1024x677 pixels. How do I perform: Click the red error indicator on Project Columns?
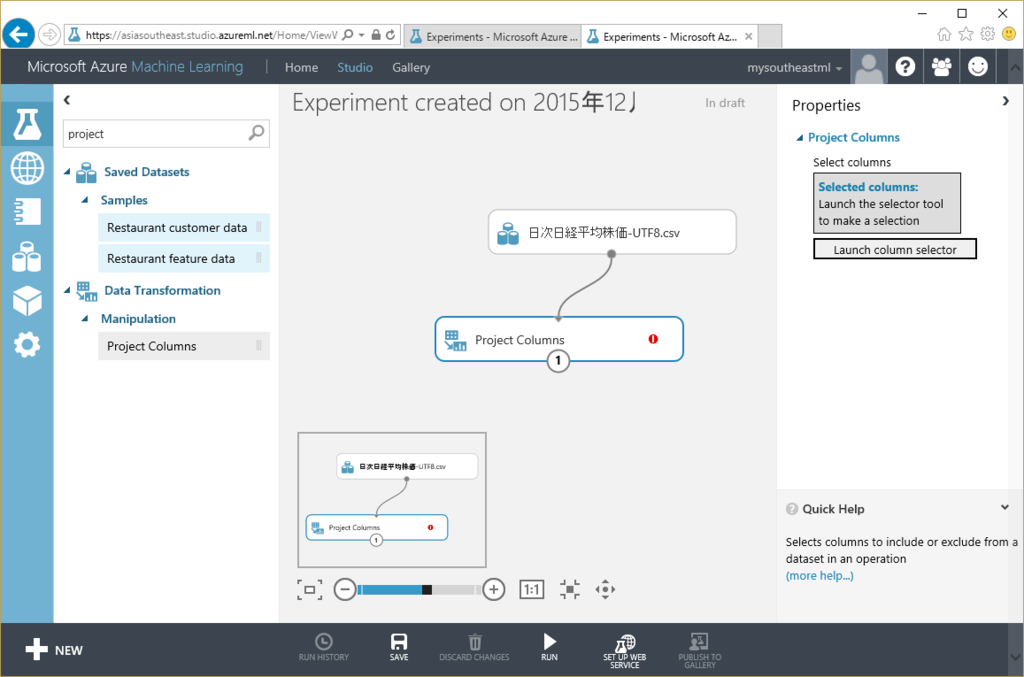pyautogui.click(x=653, y=339)
